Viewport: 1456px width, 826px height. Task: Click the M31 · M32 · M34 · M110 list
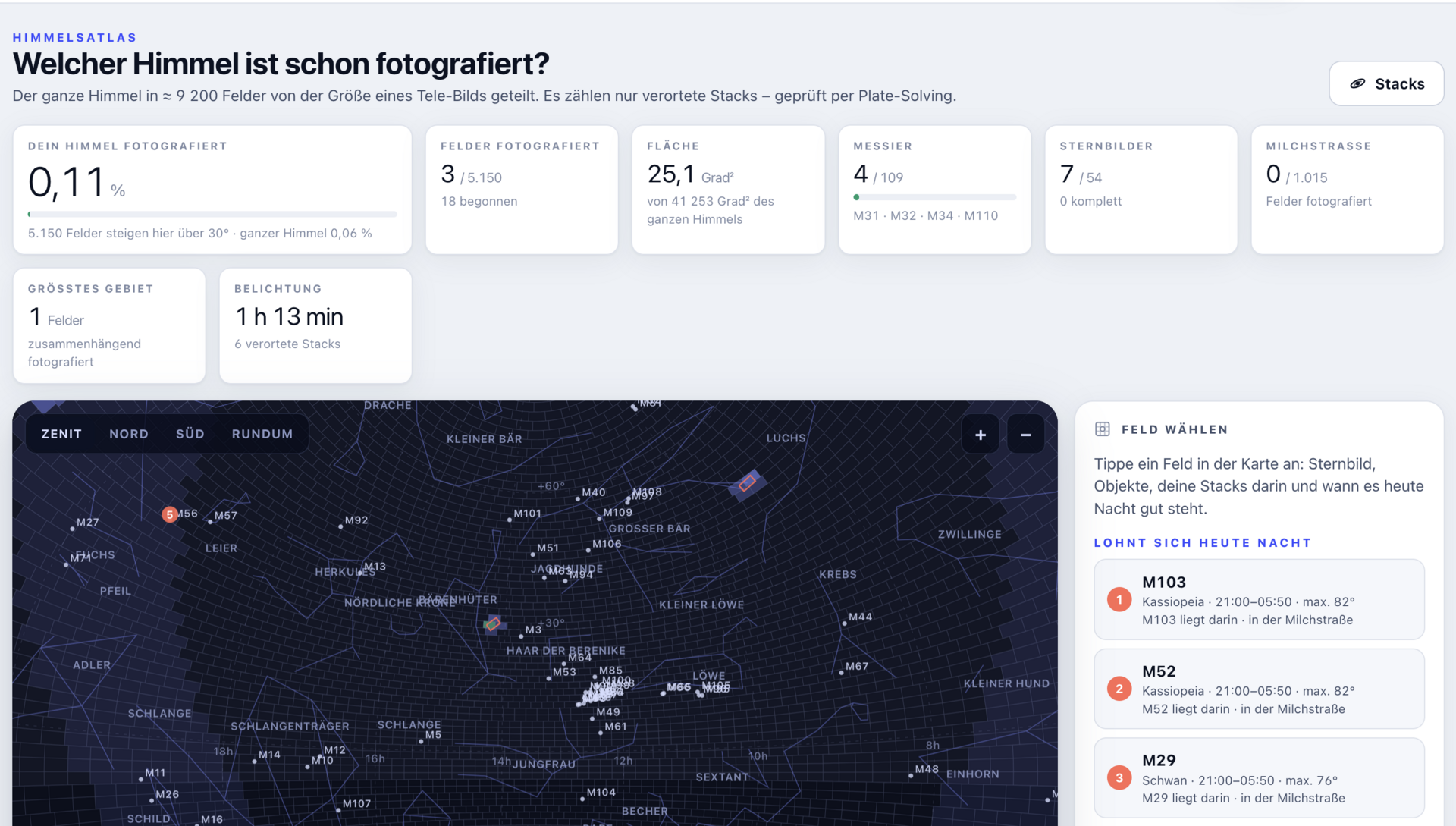[925, 215]
